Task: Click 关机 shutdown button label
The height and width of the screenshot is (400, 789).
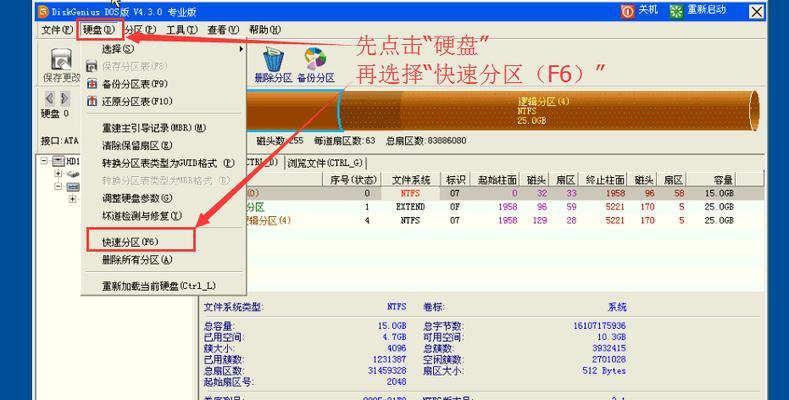Action: click(x=648, y=10)
